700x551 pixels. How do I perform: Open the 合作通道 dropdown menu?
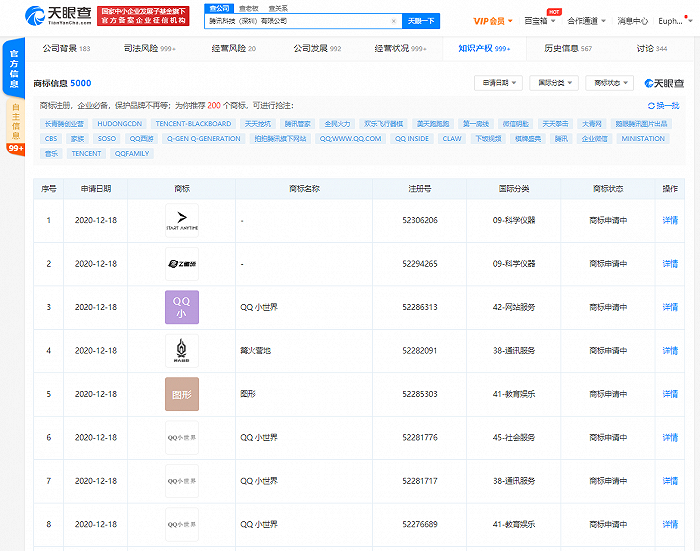click(x=586, y=21)
